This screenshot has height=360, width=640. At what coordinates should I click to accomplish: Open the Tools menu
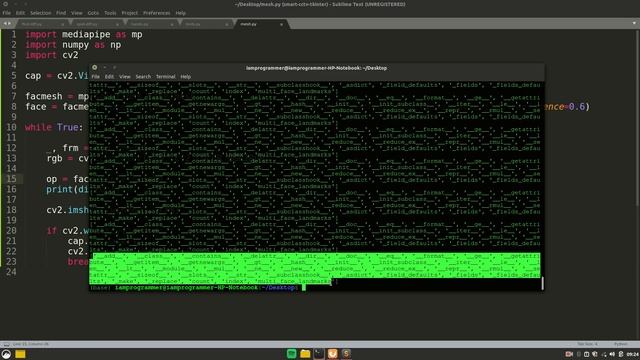110,13
